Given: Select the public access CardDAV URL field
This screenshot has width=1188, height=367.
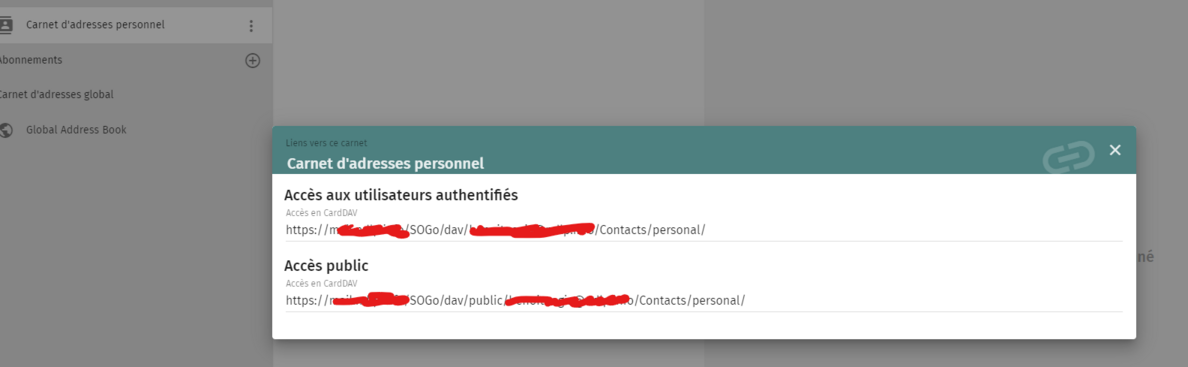Looking at the screenshot, I should [704, 300].
